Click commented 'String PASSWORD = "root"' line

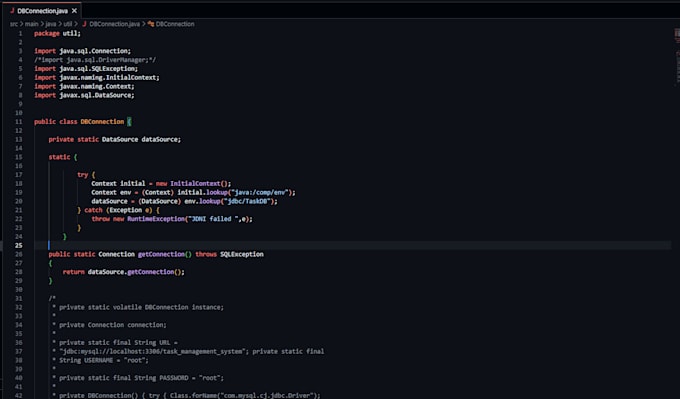click(141, 378)
